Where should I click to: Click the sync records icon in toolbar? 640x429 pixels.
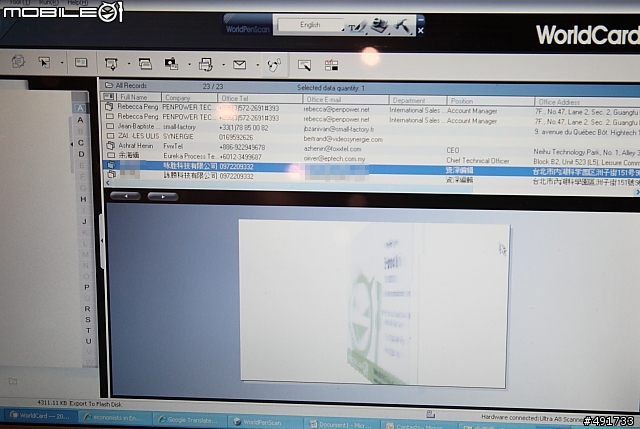coord(18,62)
